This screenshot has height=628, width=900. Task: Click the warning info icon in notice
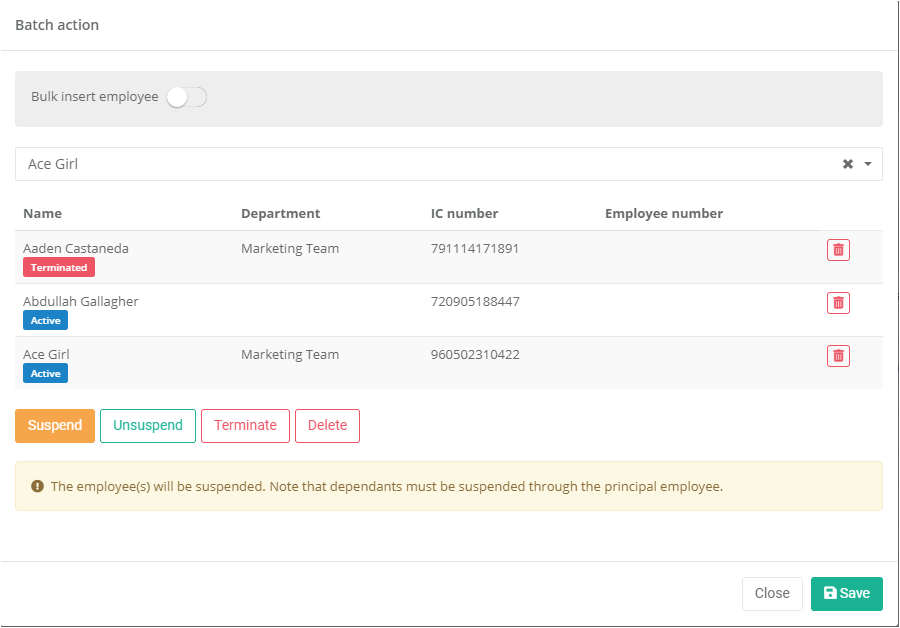tap(38, 487)
